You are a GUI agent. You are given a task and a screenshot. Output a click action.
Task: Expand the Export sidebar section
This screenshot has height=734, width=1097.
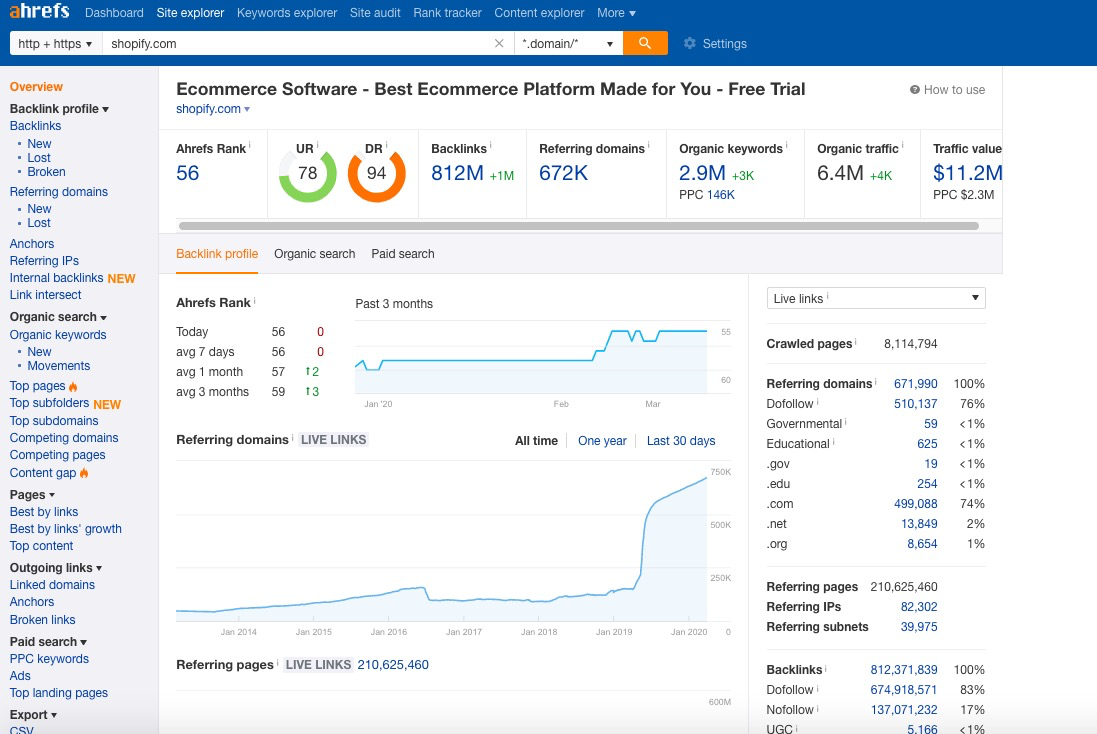coord(34,714)
